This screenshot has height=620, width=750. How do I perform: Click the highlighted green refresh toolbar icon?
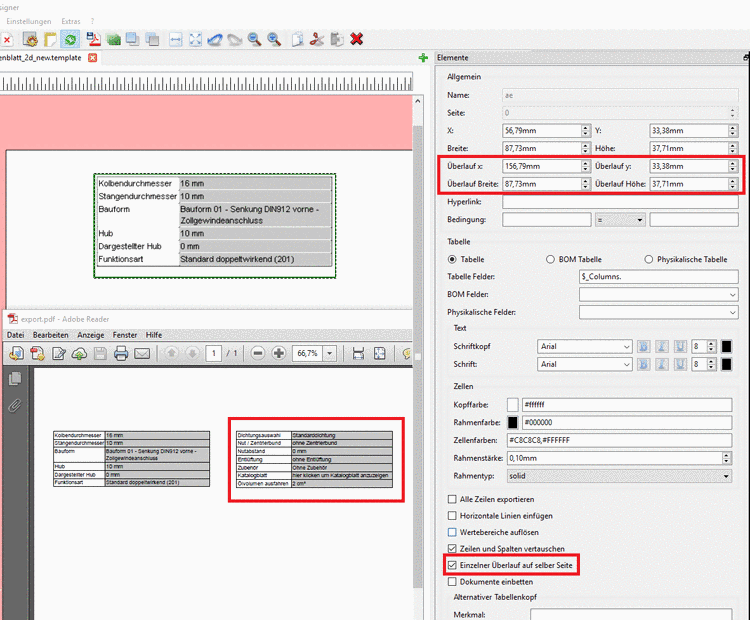pos(70,39)
